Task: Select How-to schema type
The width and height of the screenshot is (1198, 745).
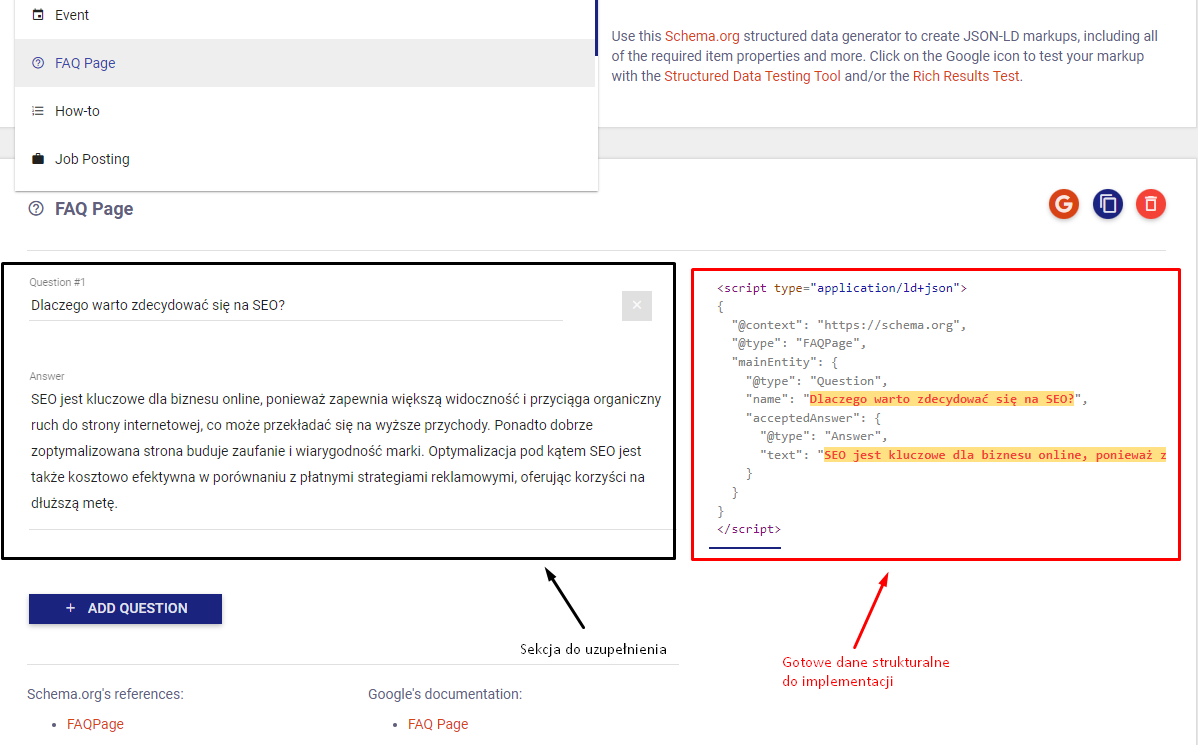Action: pyautogui.click(x=305, y=111)
